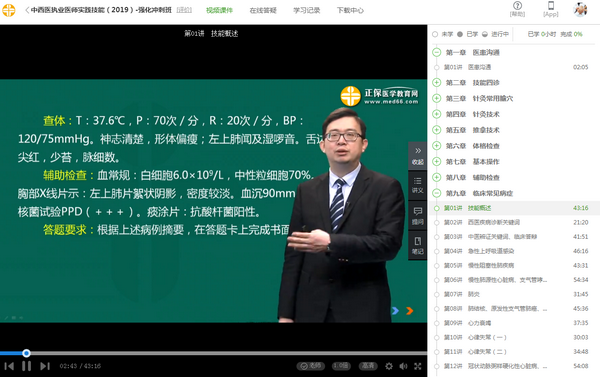The height and width of the screenshot is (377, 600).
Task: Click the 已学 legend indicator
Action: (460, 34)
